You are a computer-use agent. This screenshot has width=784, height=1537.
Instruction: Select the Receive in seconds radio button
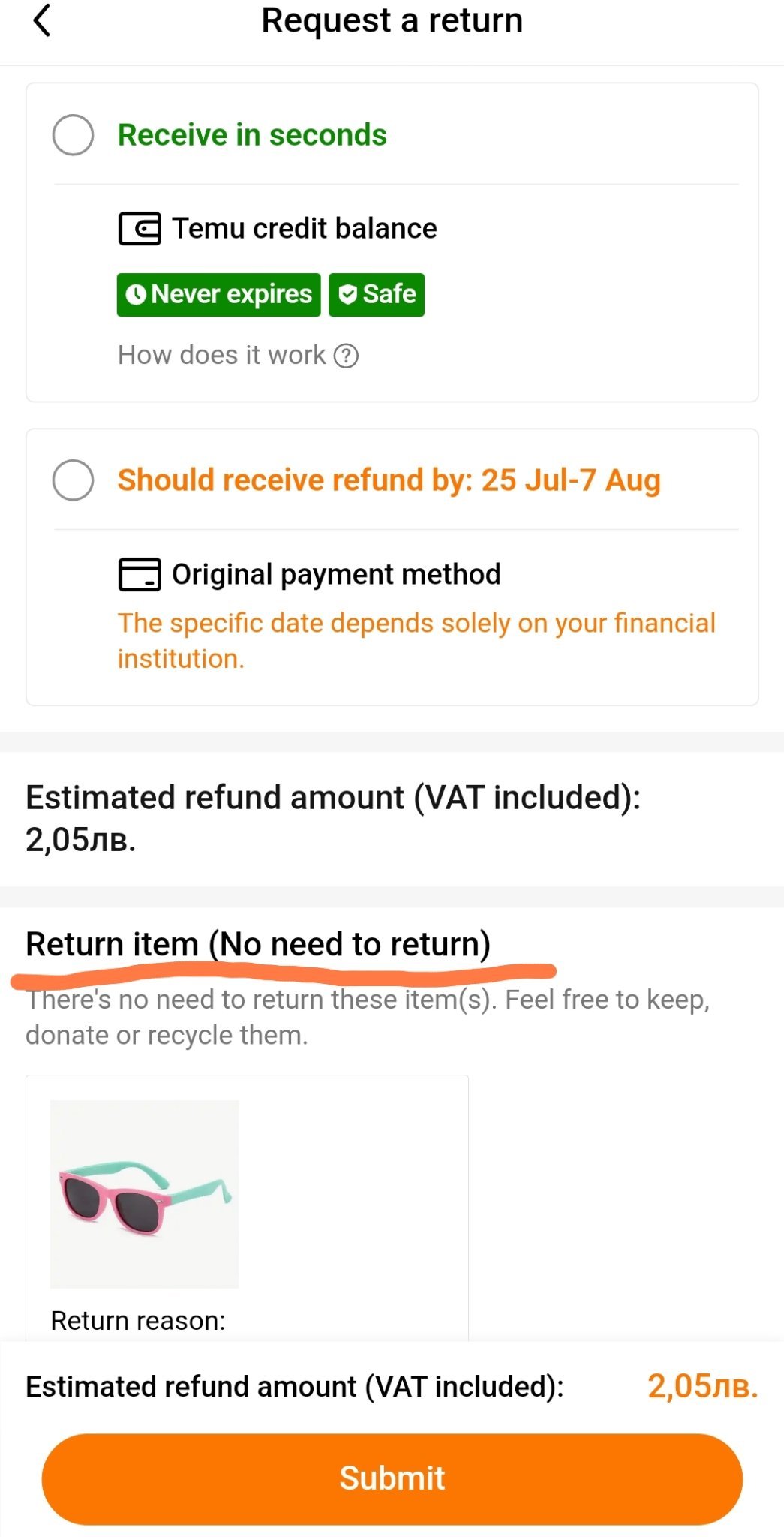coord(73,135)
